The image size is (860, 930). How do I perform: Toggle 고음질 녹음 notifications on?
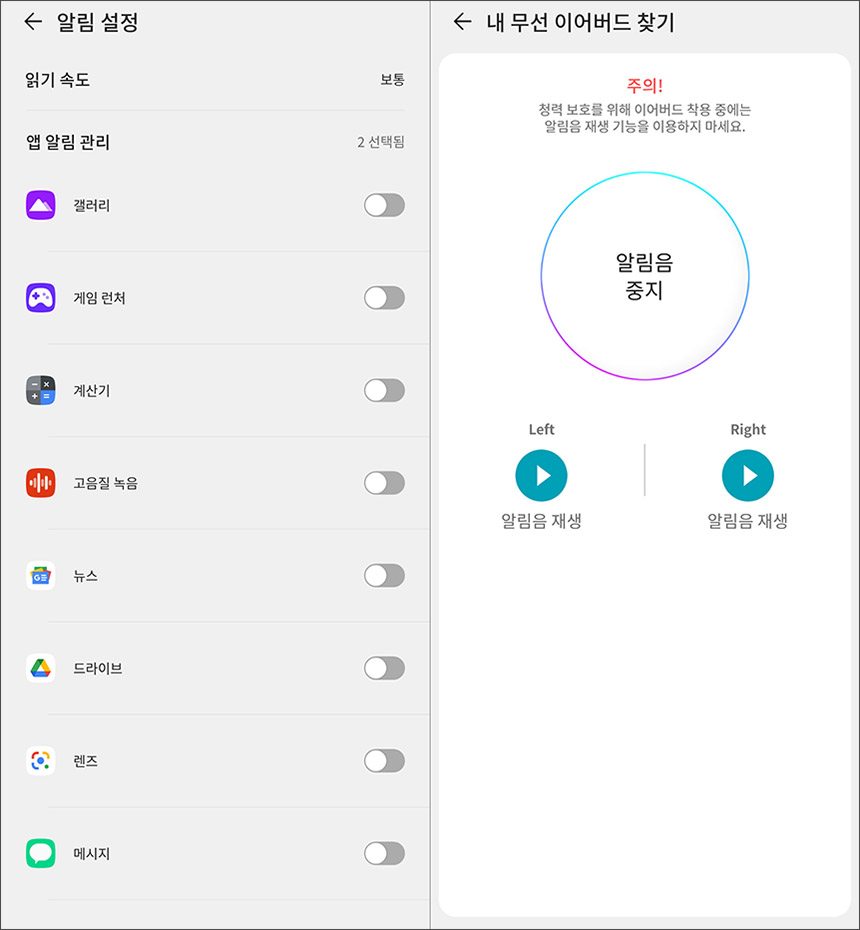point(384,483)
